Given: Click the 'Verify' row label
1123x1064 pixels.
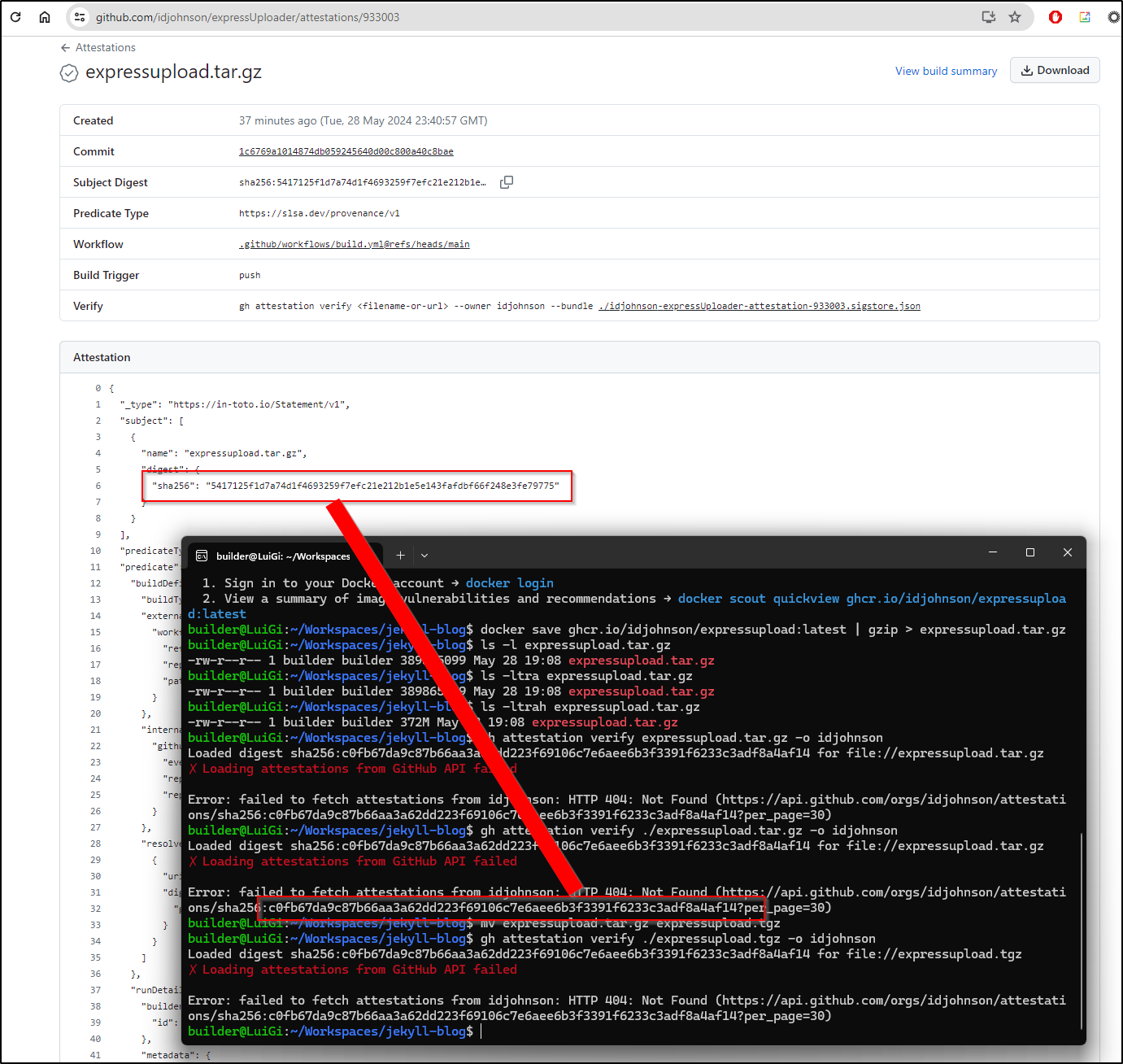Looking at the screenshot, I should tap(88, 306).
